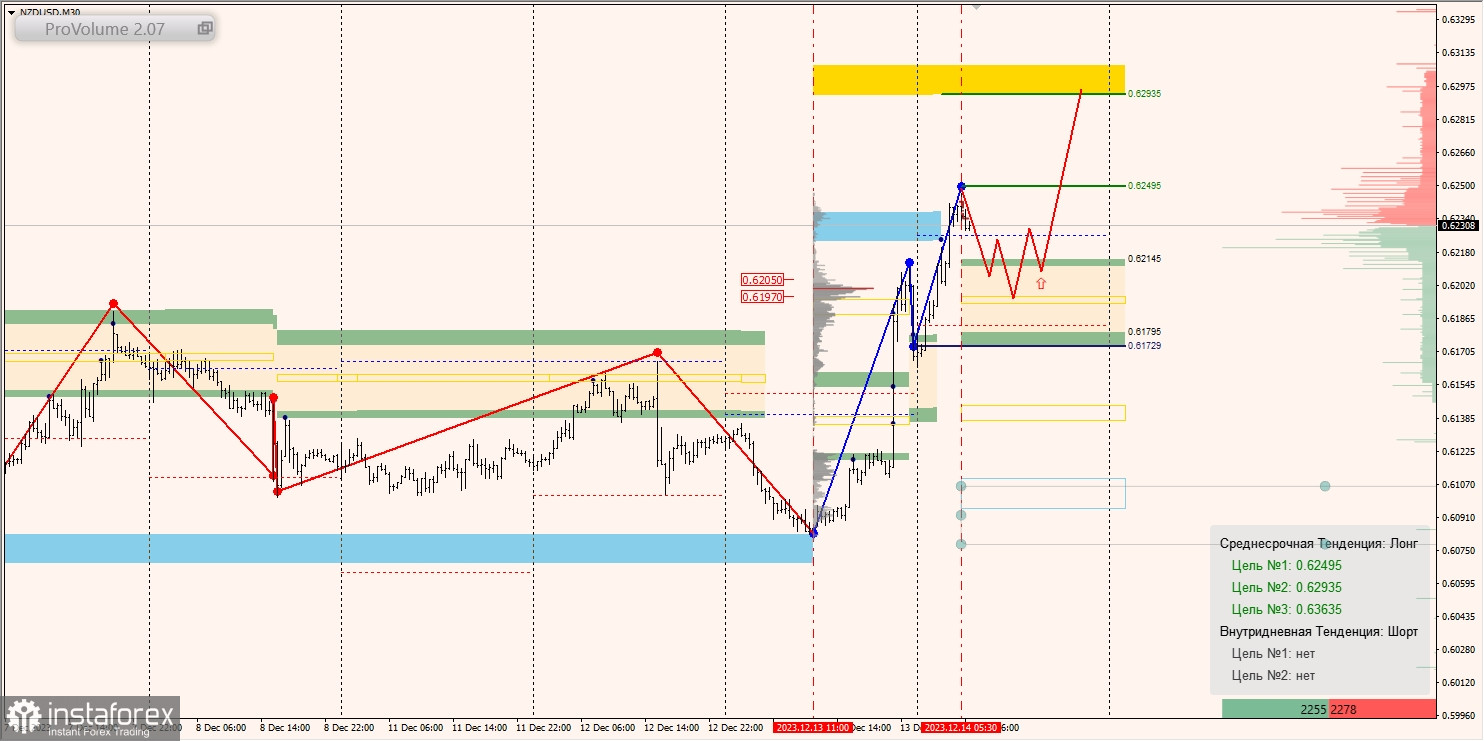Expand the triangle next to NZDUSD,M30
The height and width of the screenshot is (741, 1484).
point(10,12)
